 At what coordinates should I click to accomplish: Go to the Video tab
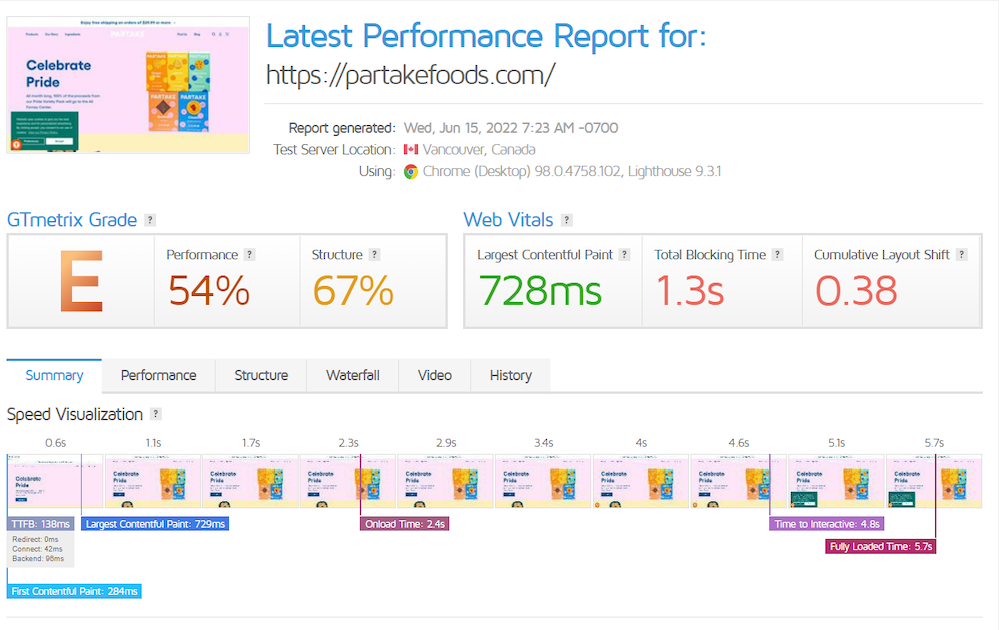tap(435, 375)
